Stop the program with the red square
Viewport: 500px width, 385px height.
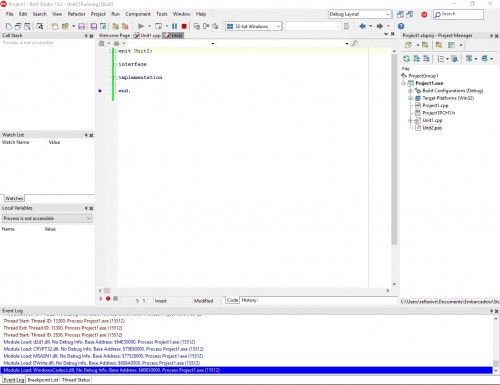184,26
